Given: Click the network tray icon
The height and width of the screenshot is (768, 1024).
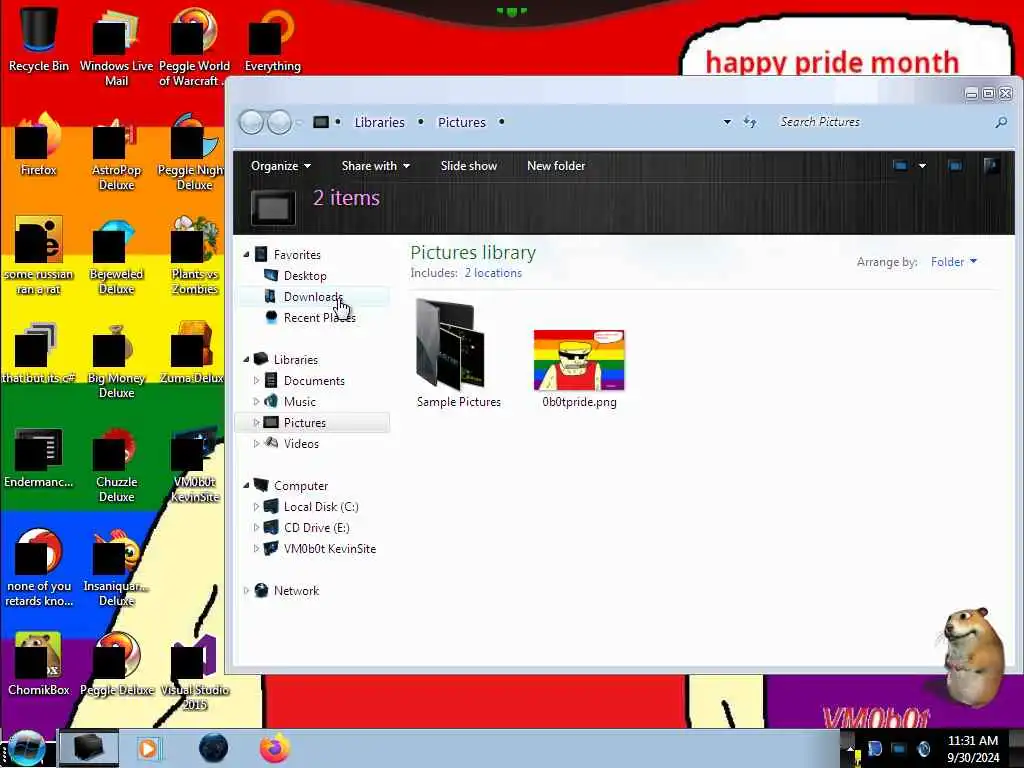Looking at the screenshot, I should [899, 748].
